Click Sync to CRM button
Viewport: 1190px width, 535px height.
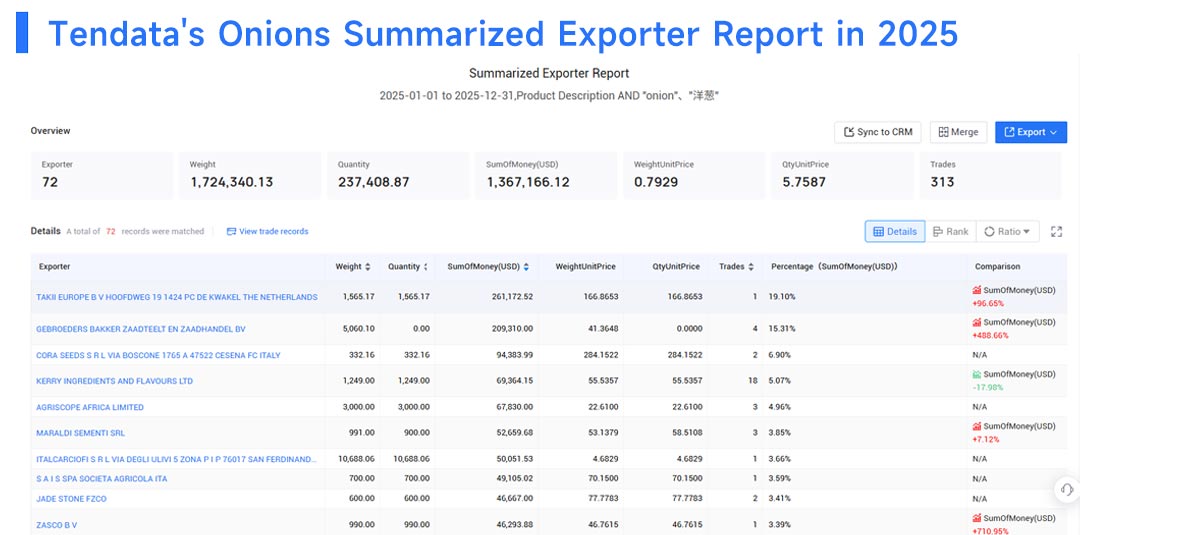tap(877, 132)
